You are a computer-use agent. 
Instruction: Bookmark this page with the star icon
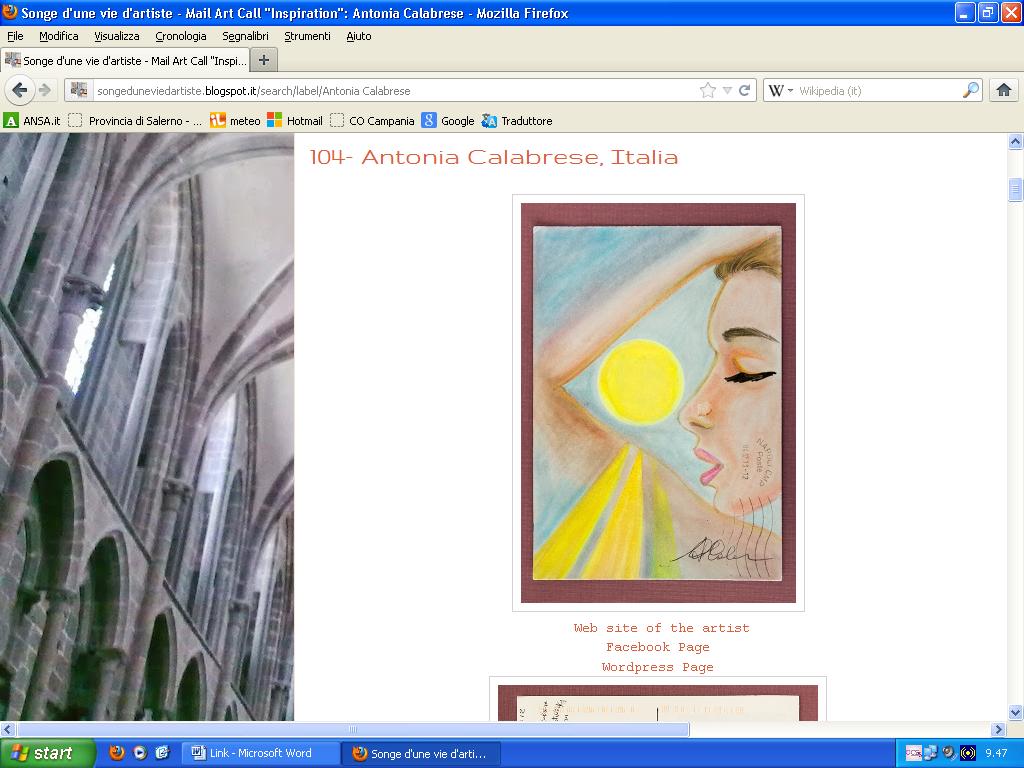coord(708,90)
